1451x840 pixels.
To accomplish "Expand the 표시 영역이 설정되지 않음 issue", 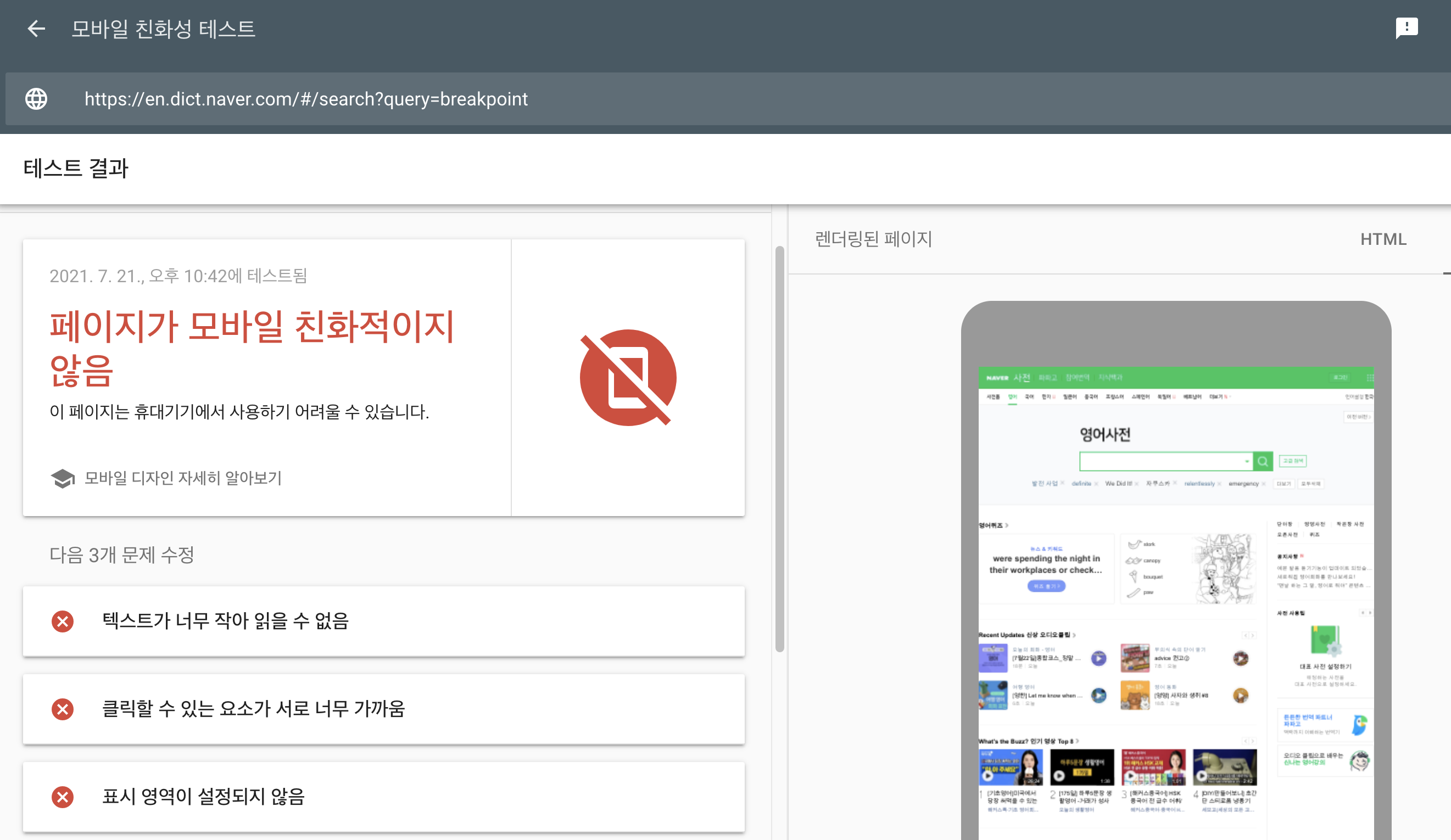I will pyautogui.click(x=383, y=797).
